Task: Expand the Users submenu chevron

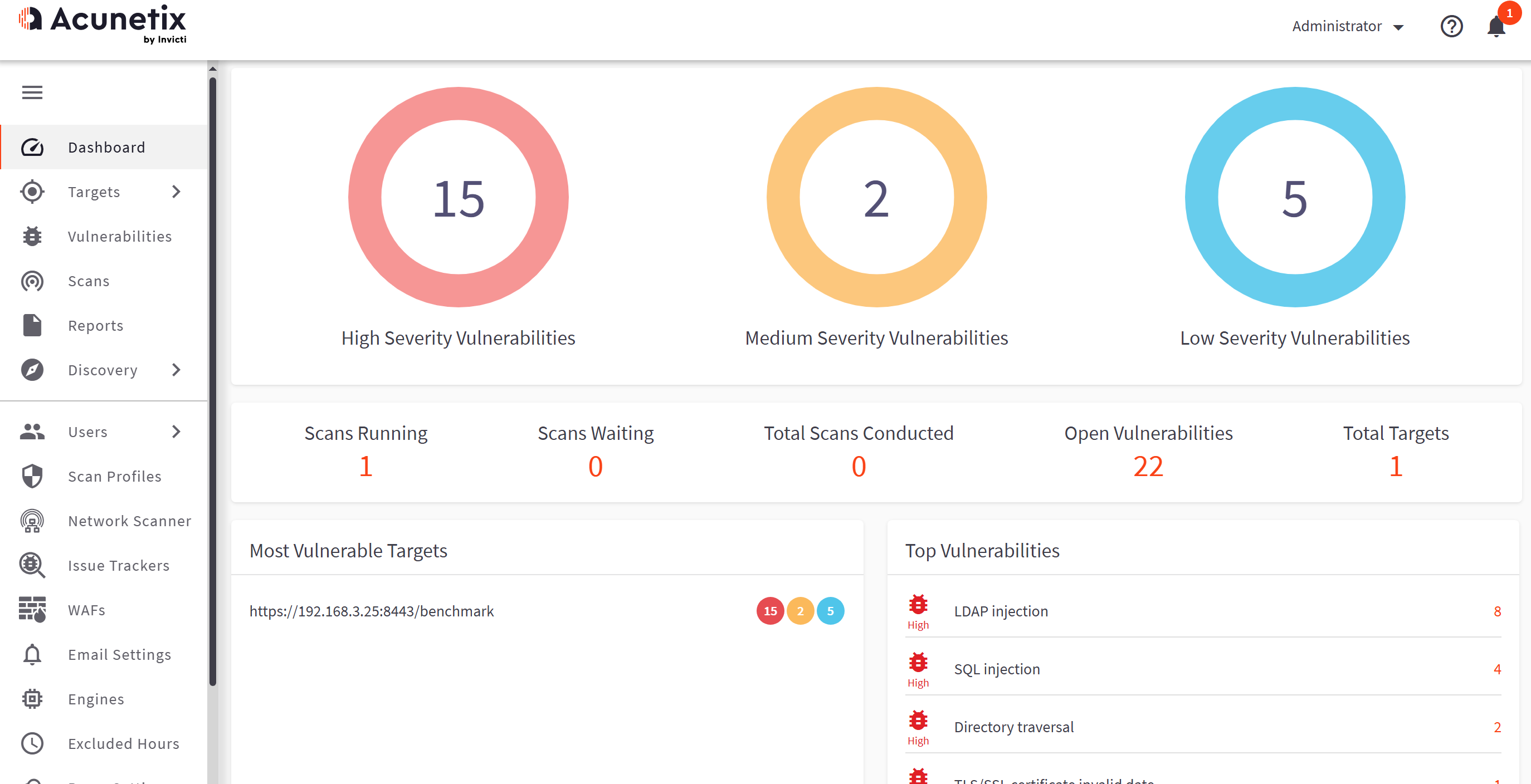Action: coord(176,432)
